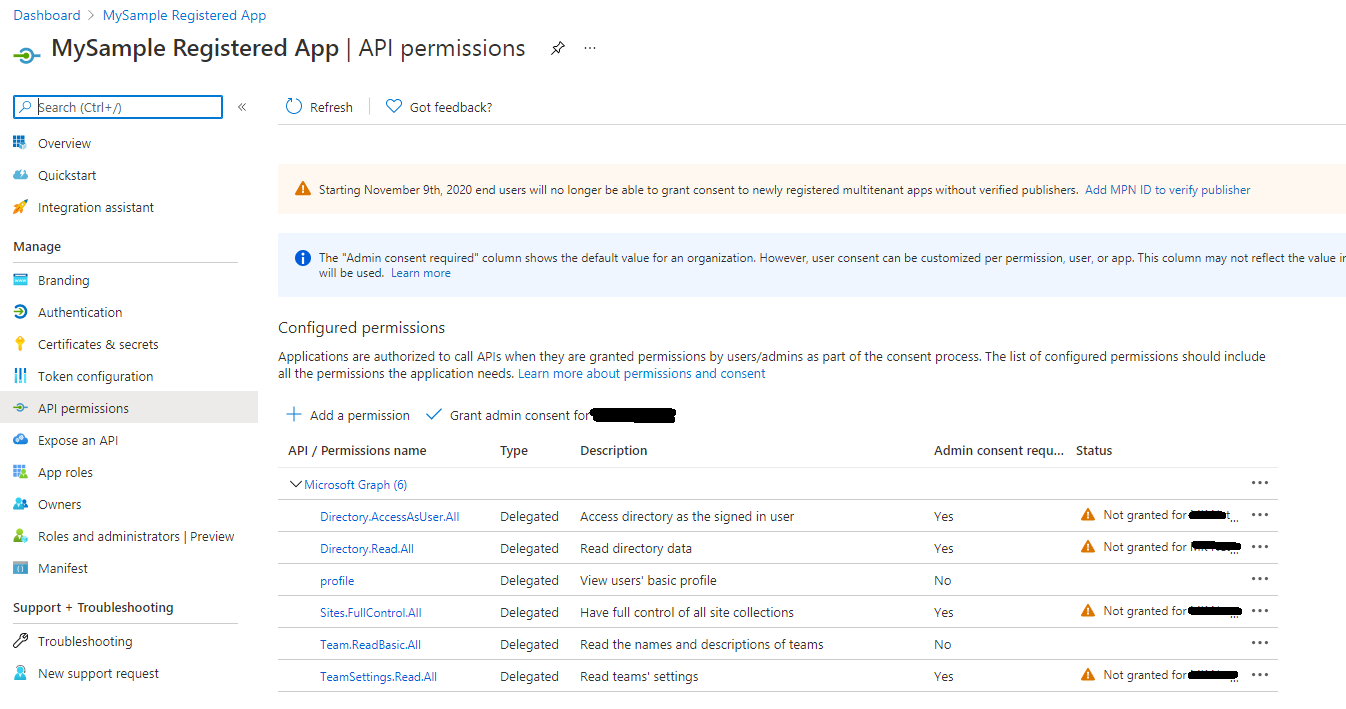1346x709 pixels.
Task: Open more options for TeamSettings.Read.All
Action: (x=1260, y=675)
